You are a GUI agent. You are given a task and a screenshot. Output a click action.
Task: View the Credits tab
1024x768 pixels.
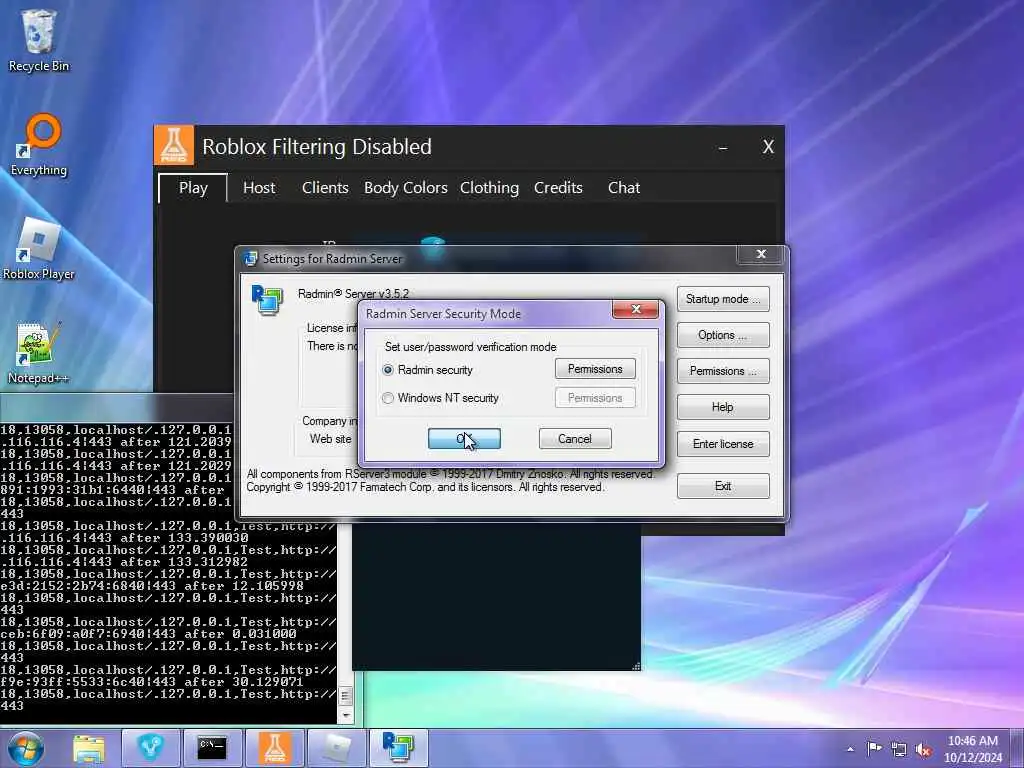click(x=558, y=188)
